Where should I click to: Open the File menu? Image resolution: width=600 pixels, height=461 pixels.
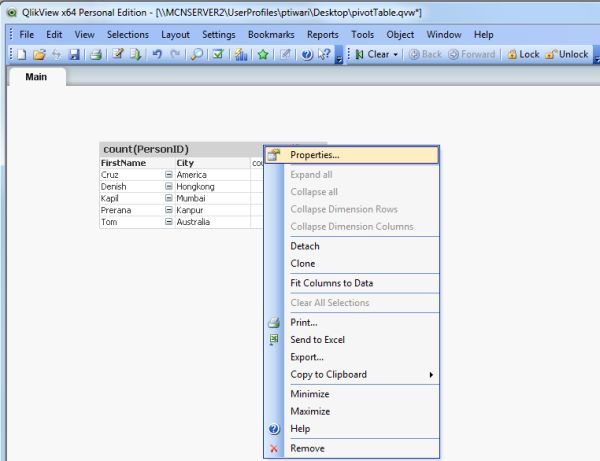coord(27,34)
